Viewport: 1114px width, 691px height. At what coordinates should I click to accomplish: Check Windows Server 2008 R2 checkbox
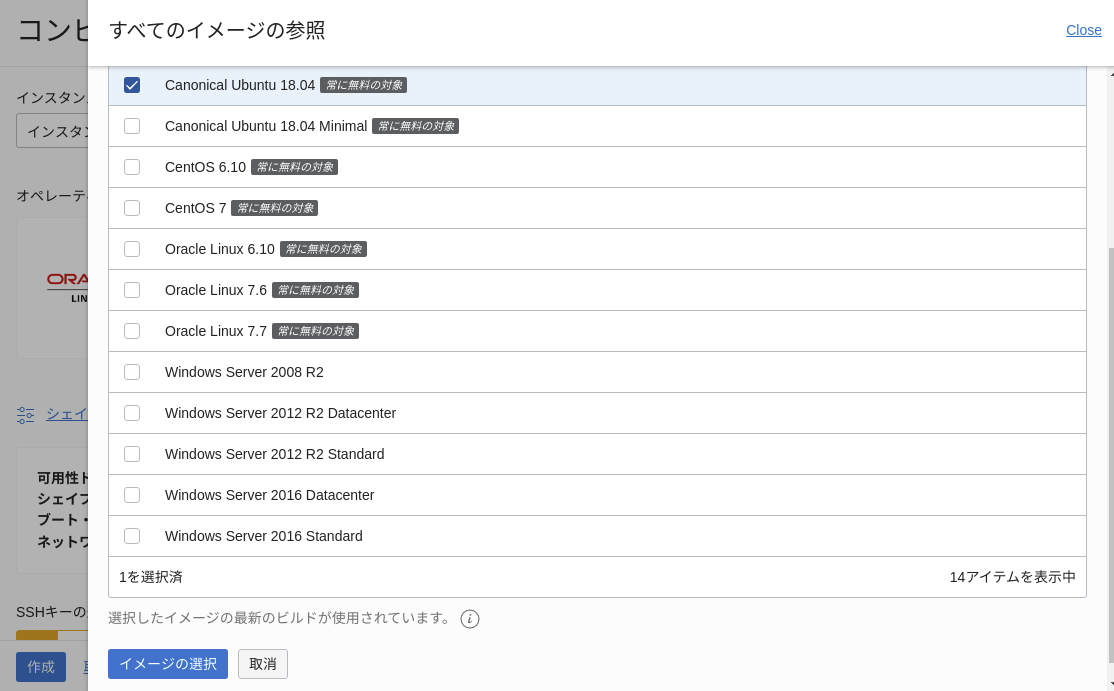click(132, 372)
